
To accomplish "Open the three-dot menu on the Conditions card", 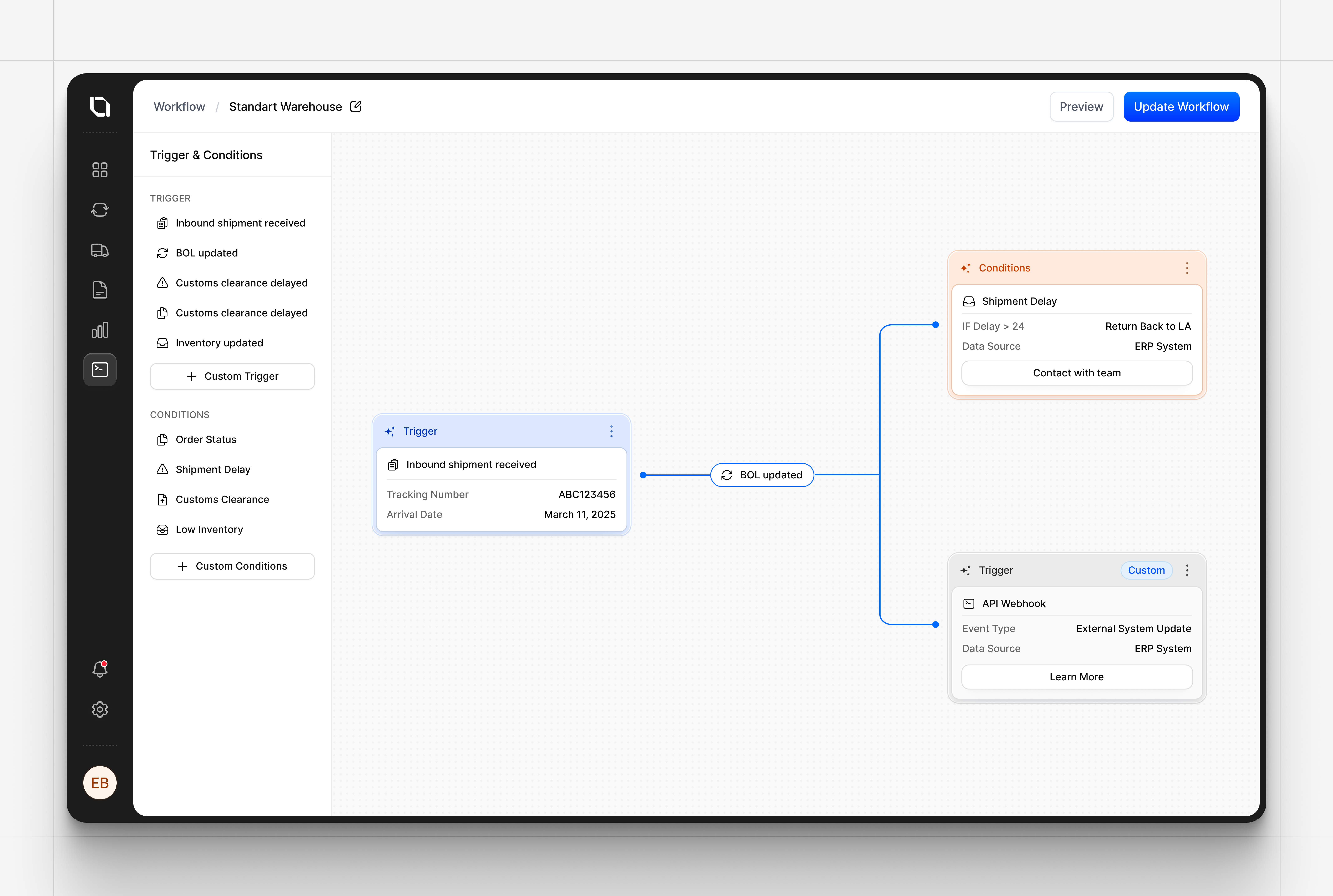I will 1187,268.
